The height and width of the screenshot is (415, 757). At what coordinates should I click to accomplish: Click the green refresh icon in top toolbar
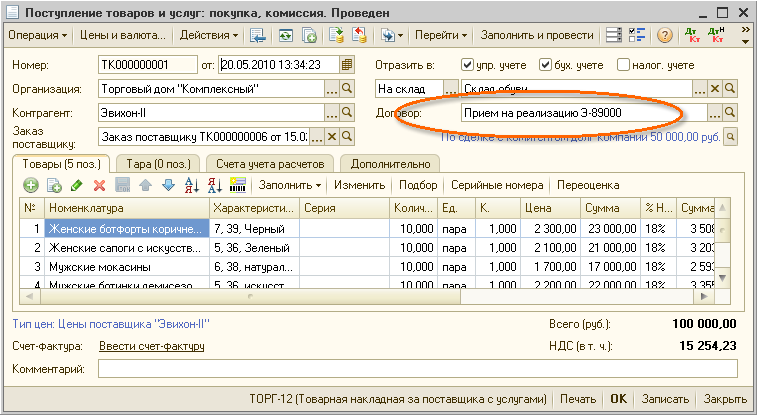click(286, 35)
